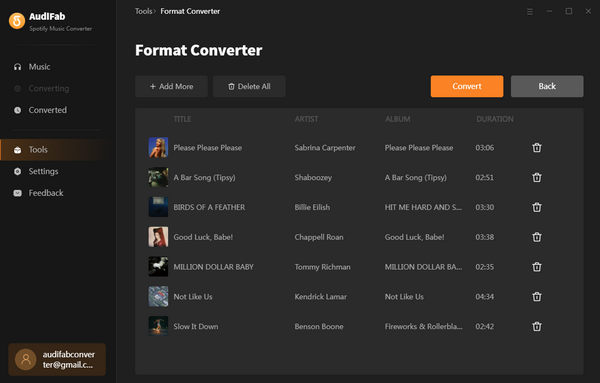Remove Good Luck, Babe! via trash icon

pos(537,237)
